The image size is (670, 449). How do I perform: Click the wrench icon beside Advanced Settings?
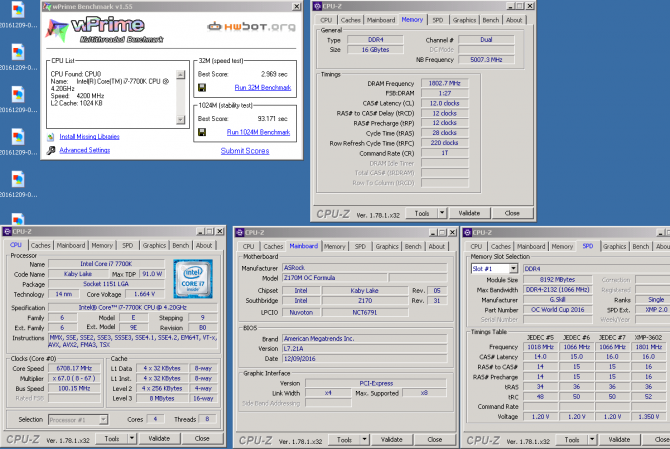click(x=51, y=150)
